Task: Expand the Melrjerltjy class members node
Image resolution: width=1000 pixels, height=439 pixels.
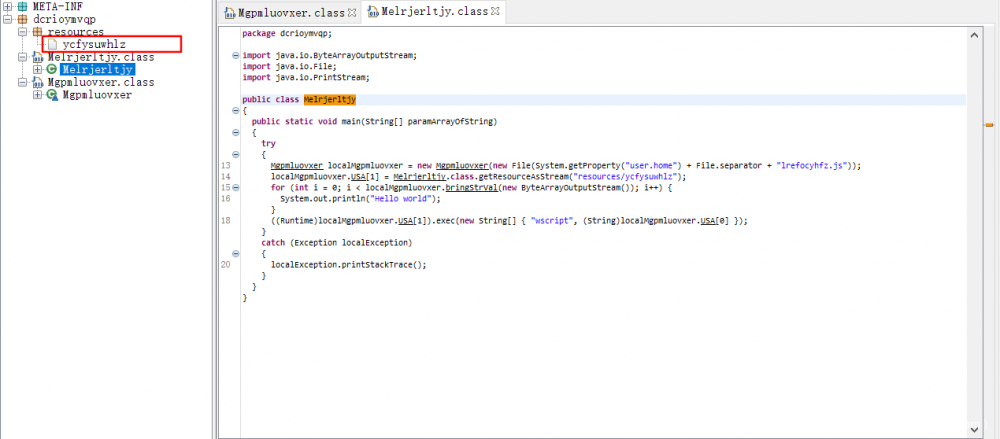Action: click(38, 70)
